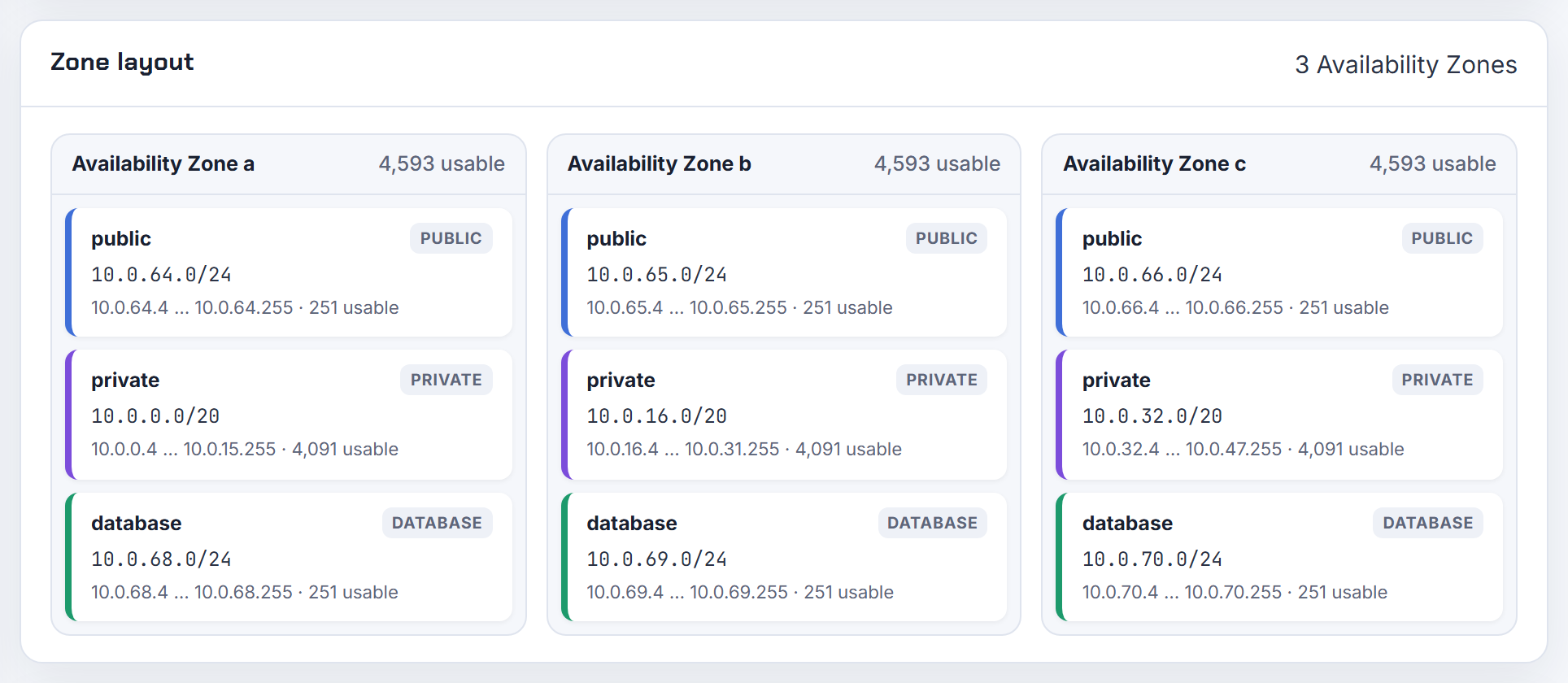Click the range '10.0.64.4 … 10.0.64.255 · 251 usable'
The image size is (1568, 683).
(245, 308)
